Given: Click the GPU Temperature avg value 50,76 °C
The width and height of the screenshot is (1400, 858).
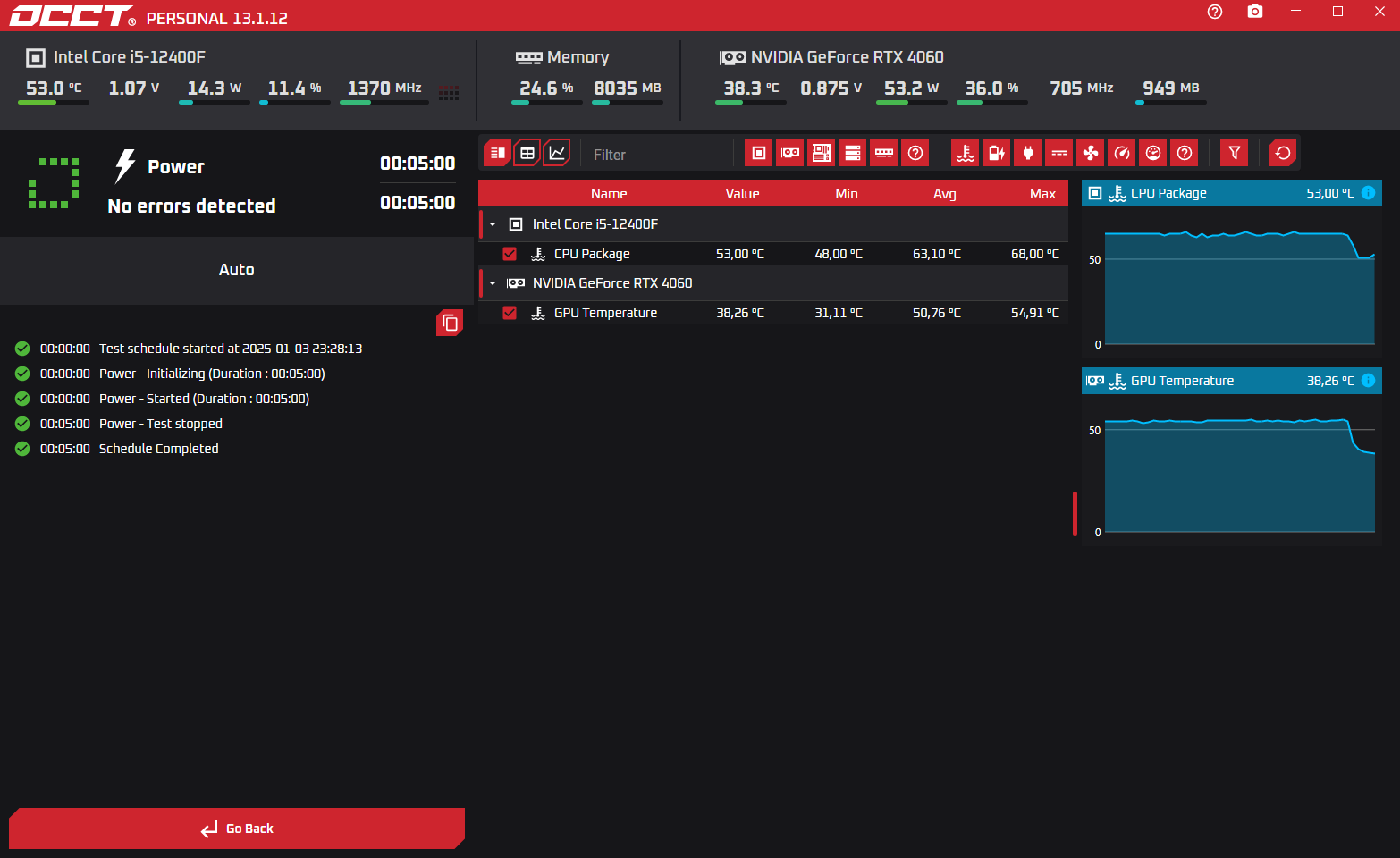Looking at the screenshot, I should [937, 313].
